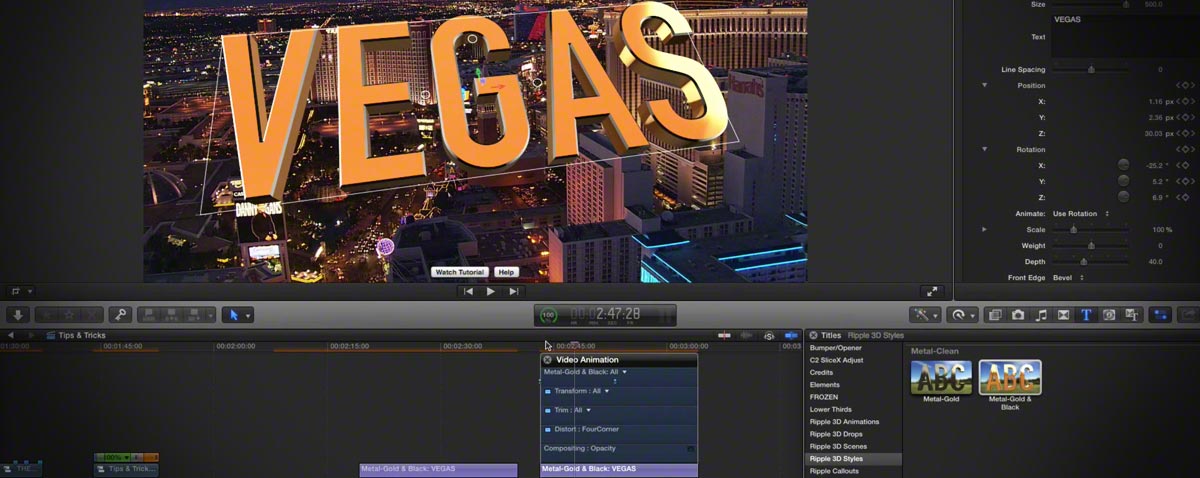This screenshot has height=478, width=1200.
Task: Choose the Metal-Gold title thumbnail
Action: click(x=940, y=377)
